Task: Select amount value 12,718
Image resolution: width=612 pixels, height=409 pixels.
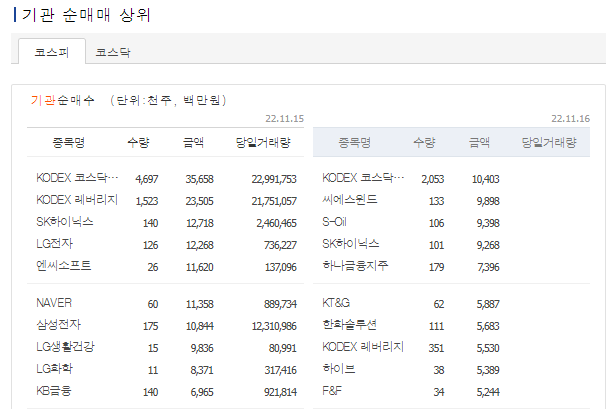Action: click(x=200, y=223)
